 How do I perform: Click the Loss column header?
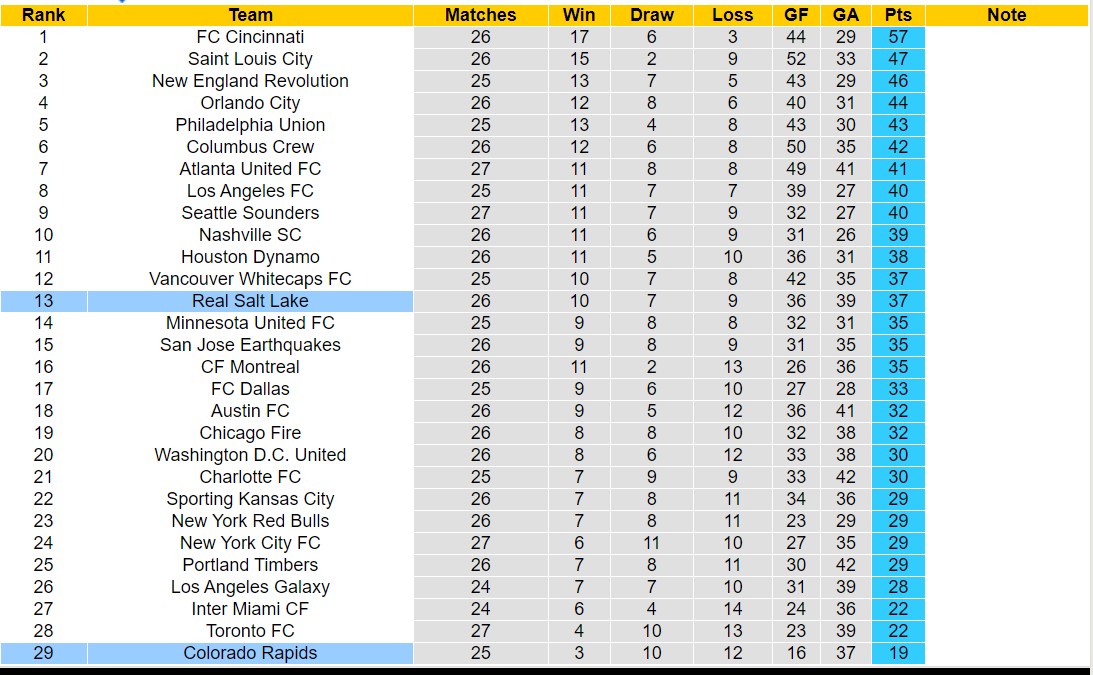pyautogui.click(x=732, y=15)
